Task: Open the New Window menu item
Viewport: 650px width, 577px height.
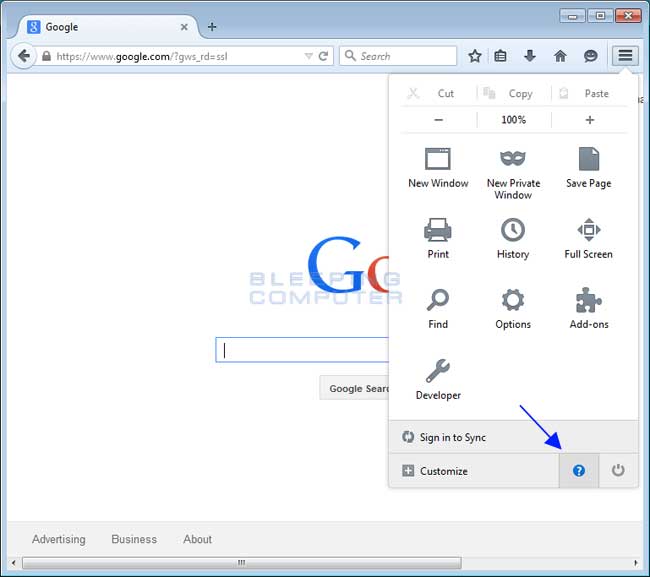Action: (438, 167)
